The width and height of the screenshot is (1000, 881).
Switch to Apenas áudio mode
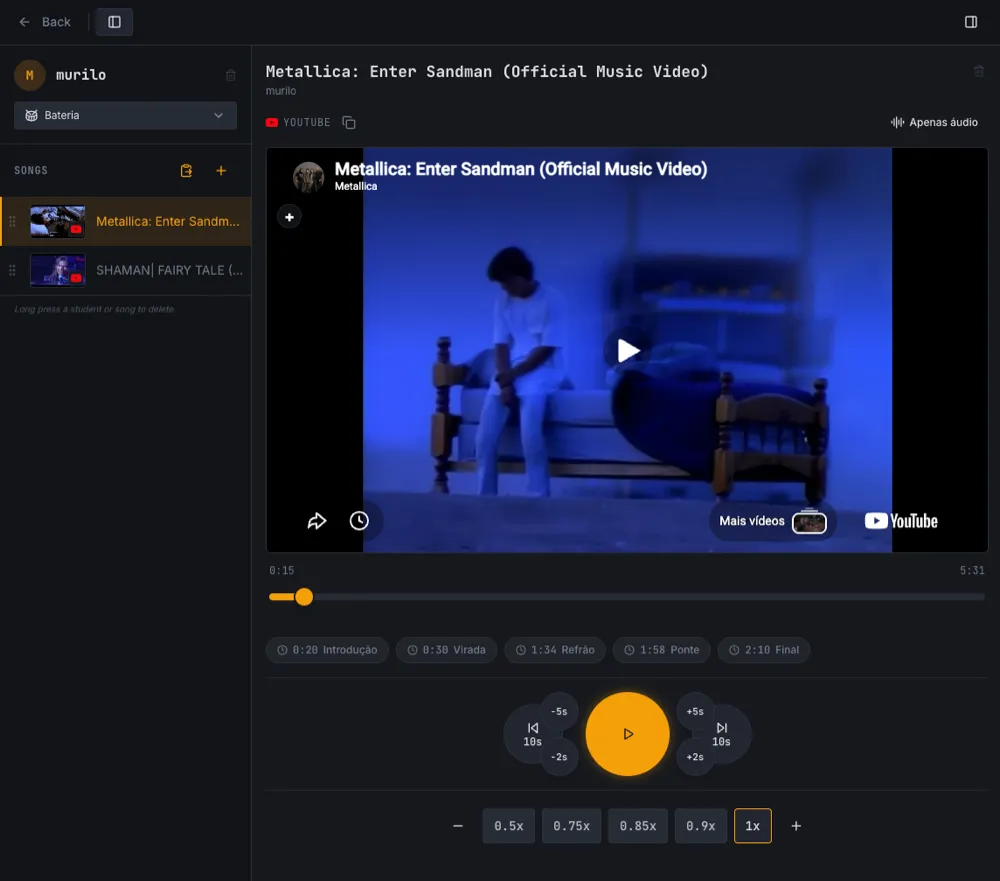[934, 122]
